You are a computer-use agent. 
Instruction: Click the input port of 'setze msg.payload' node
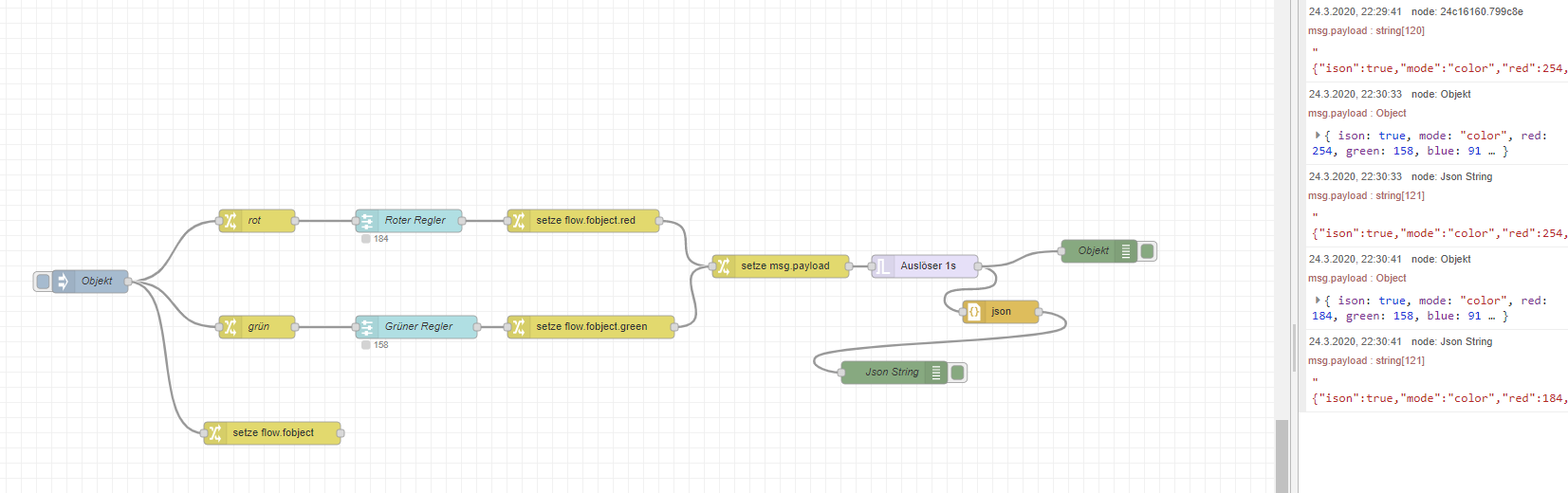point(712,266)
